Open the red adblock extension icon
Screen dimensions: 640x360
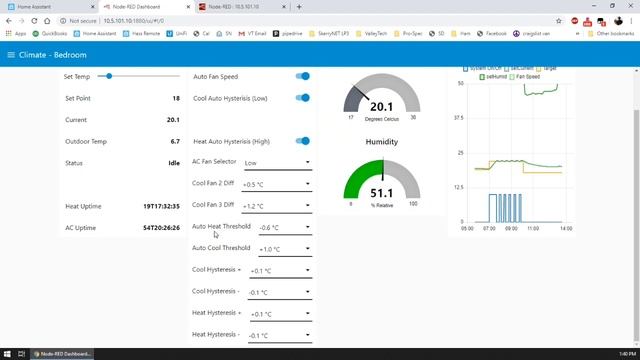click(x=575, y=21)
